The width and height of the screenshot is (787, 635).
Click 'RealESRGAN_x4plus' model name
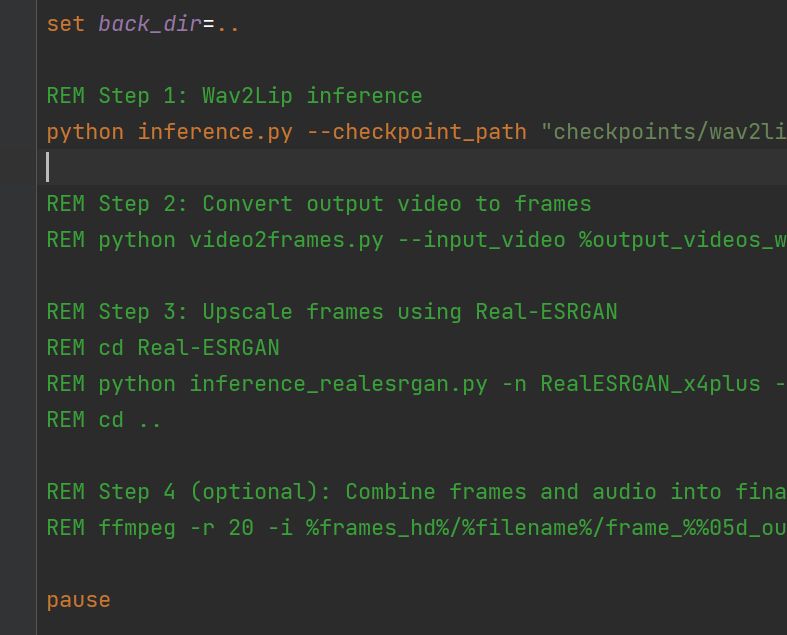[x=650, y=384]
